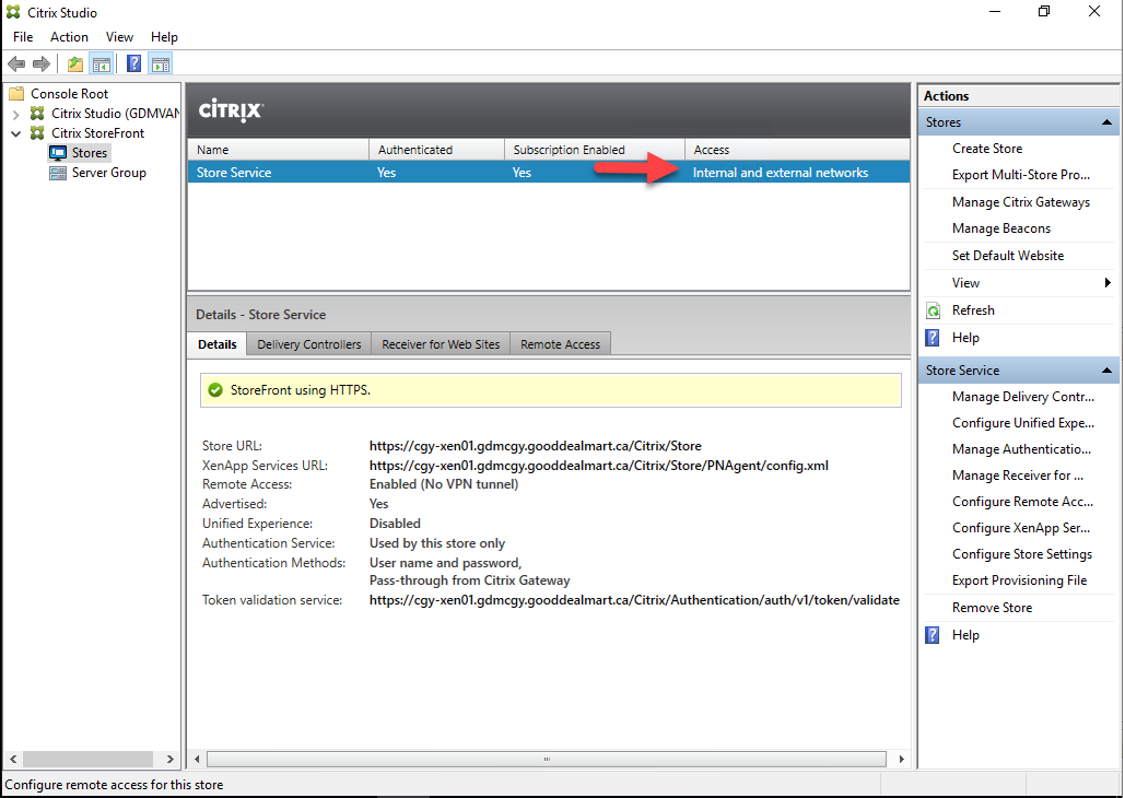The width and height of the screenshot is (1123, 798).
Task: Click Remove Store action
Action: click(992, 607)
